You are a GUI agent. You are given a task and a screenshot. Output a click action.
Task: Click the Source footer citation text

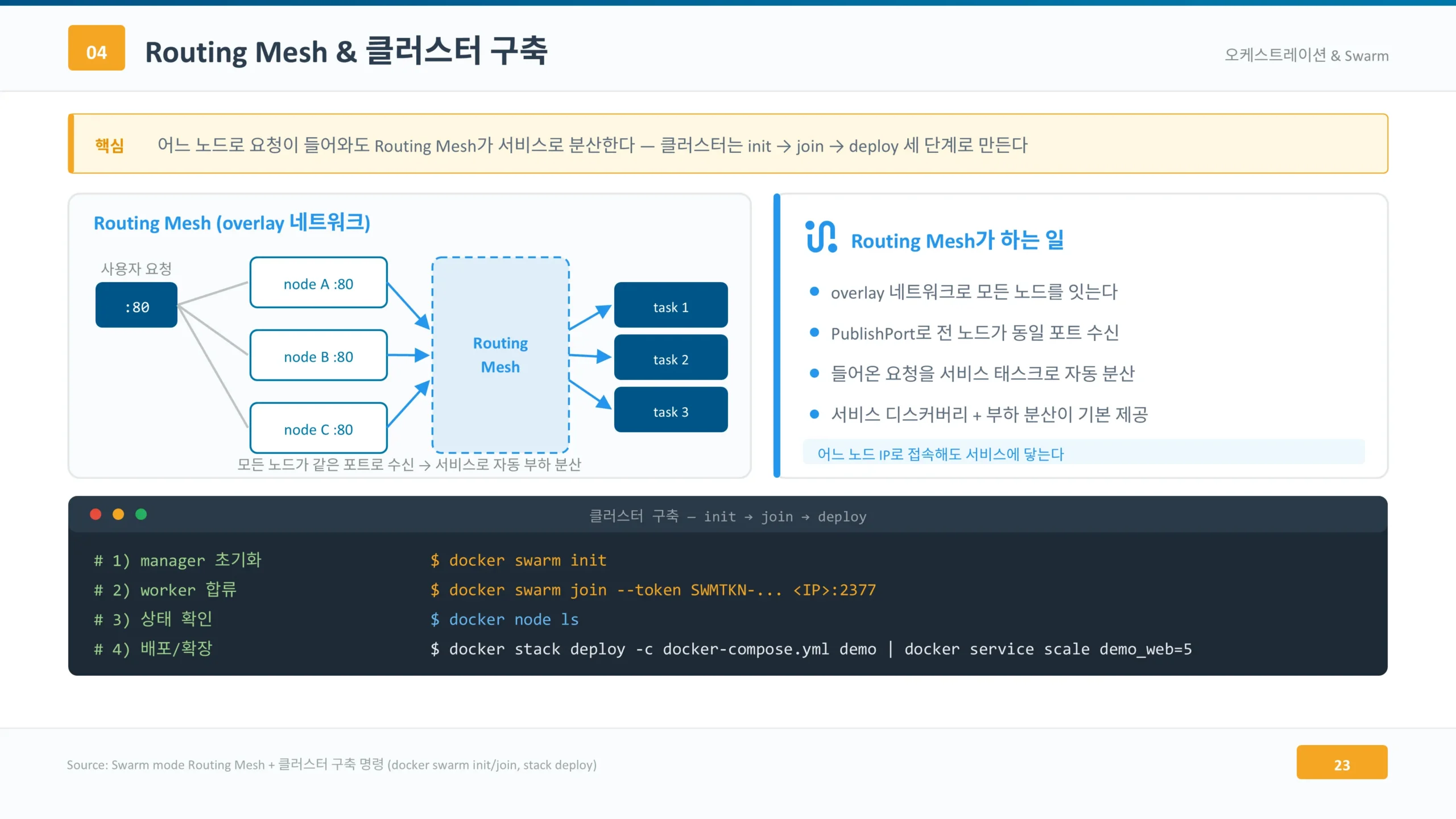pyautogui.click(x=332, y=764)
